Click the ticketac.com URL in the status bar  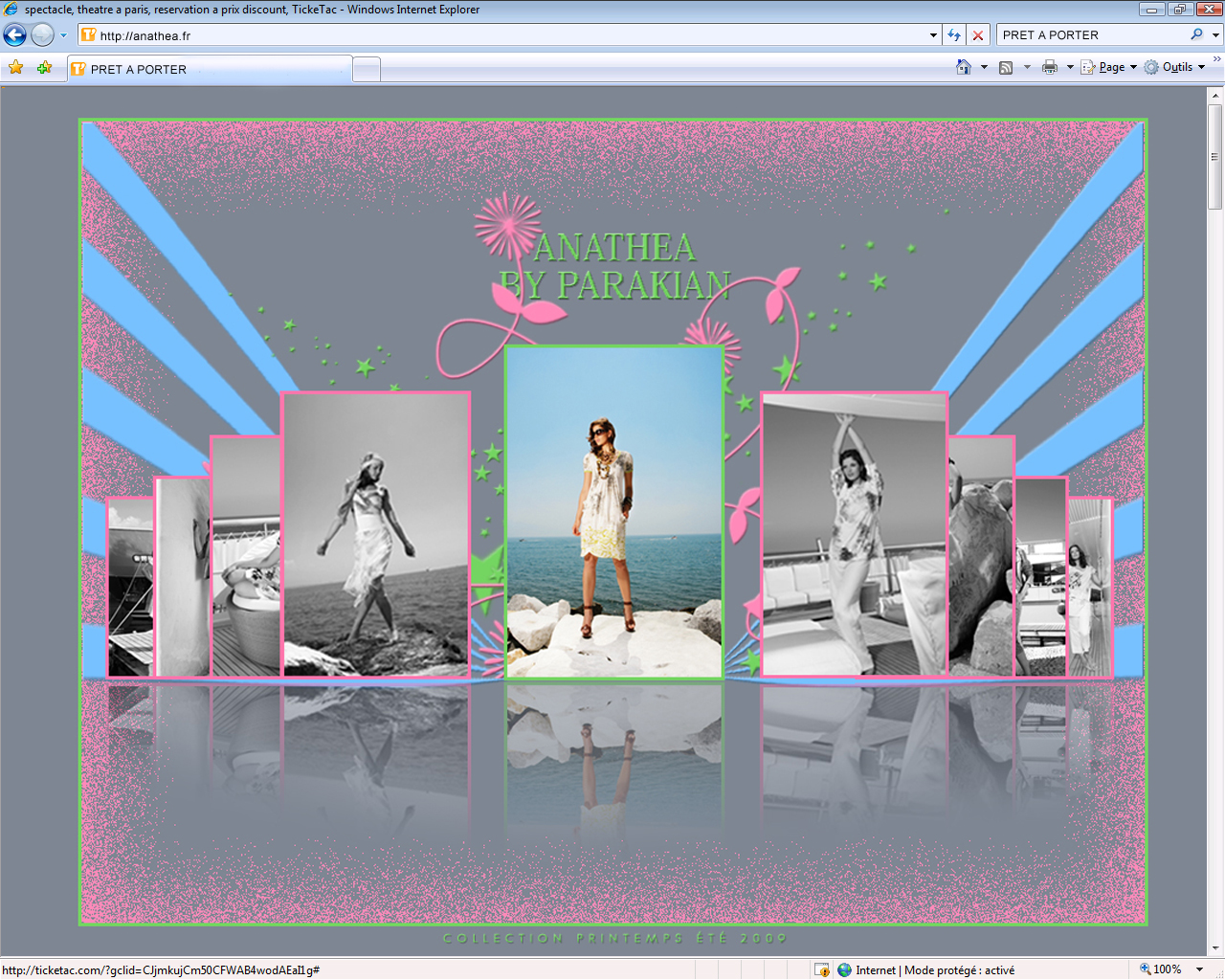click(161, 969)
